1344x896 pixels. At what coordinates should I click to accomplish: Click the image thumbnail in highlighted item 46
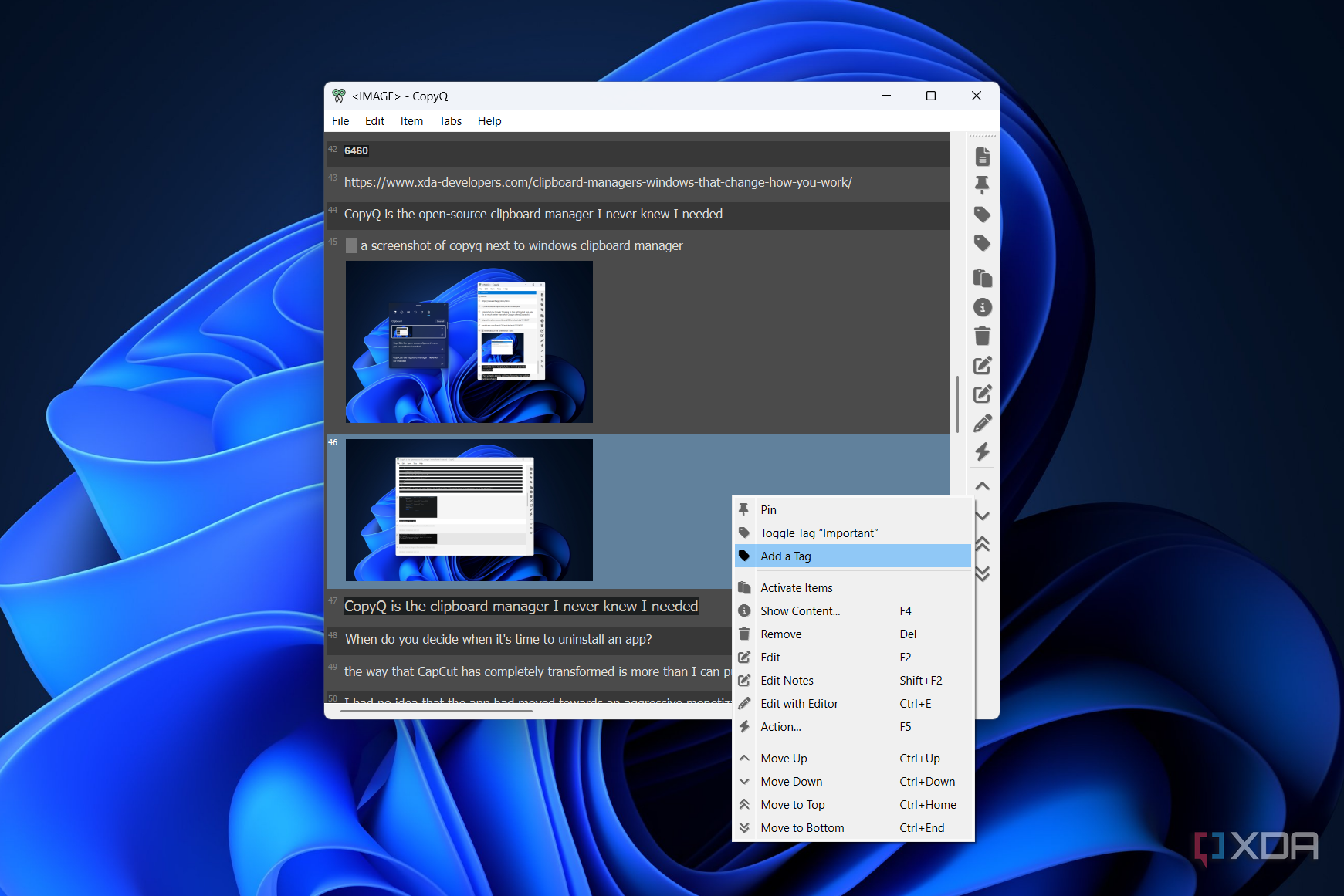pyautogui.click(x=469, y=510)
